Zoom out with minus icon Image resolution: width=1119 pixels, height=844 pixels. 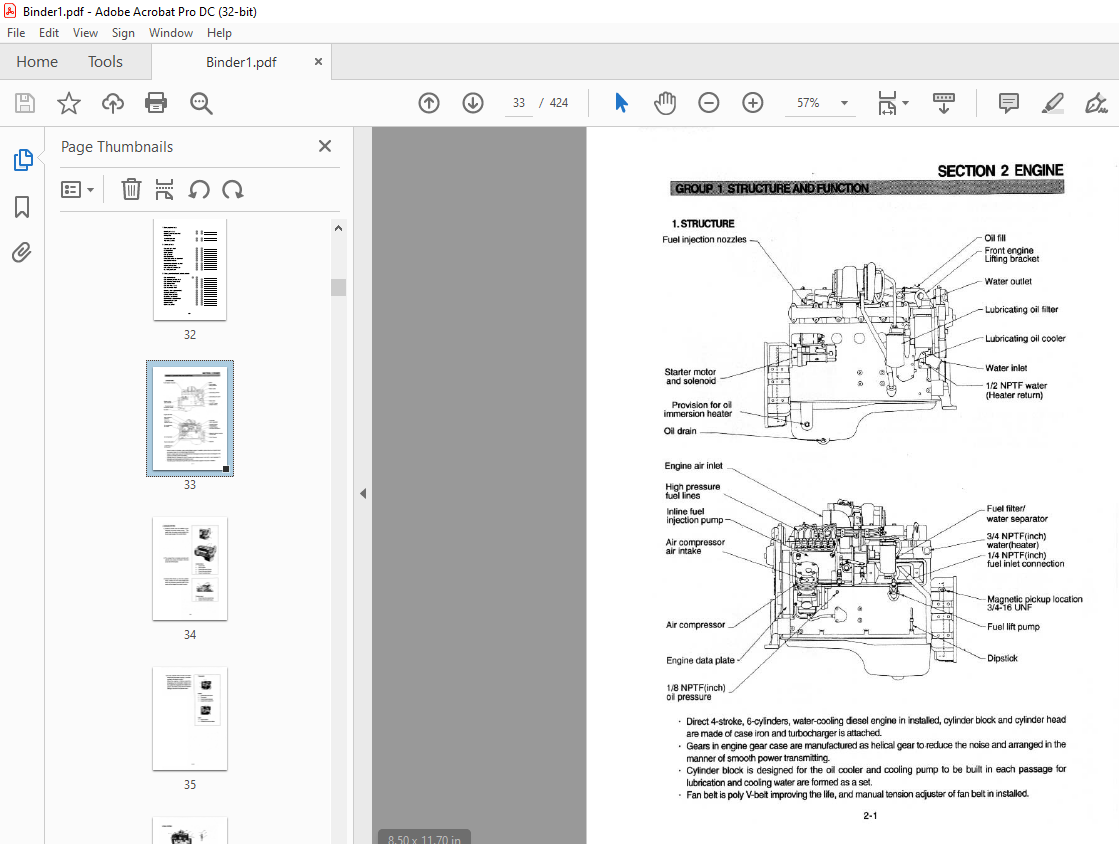point(709,103)
